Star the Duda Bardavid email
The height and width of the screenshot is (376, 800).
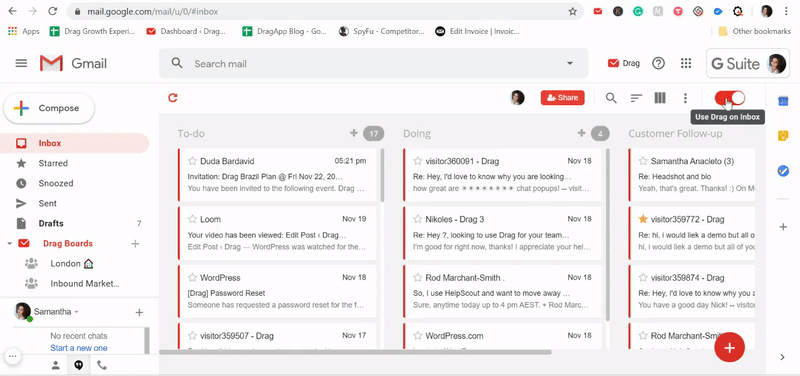(x=192, y=161)
